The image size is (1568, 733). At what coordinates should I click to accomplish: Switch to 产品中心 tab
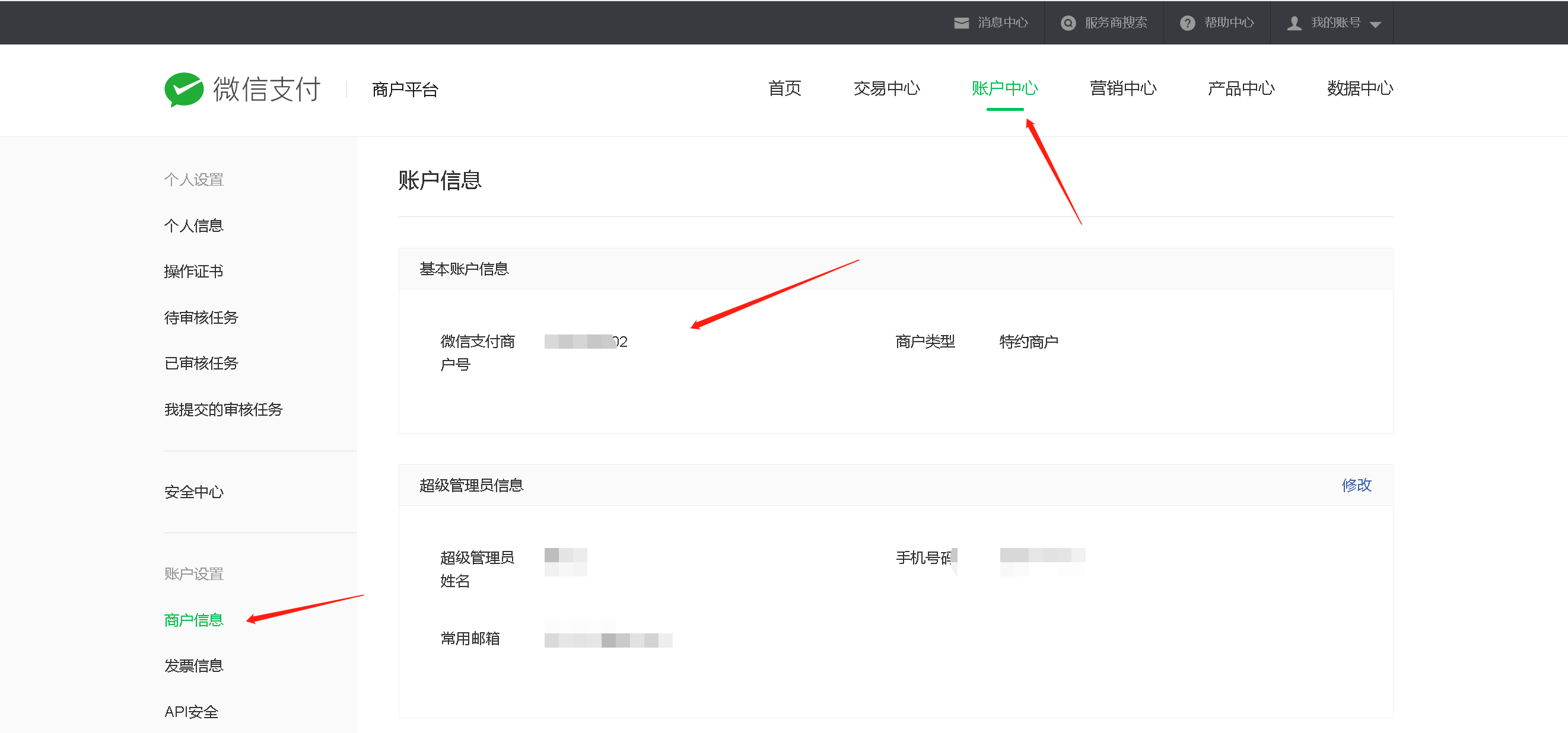(x=1241, y=88)
